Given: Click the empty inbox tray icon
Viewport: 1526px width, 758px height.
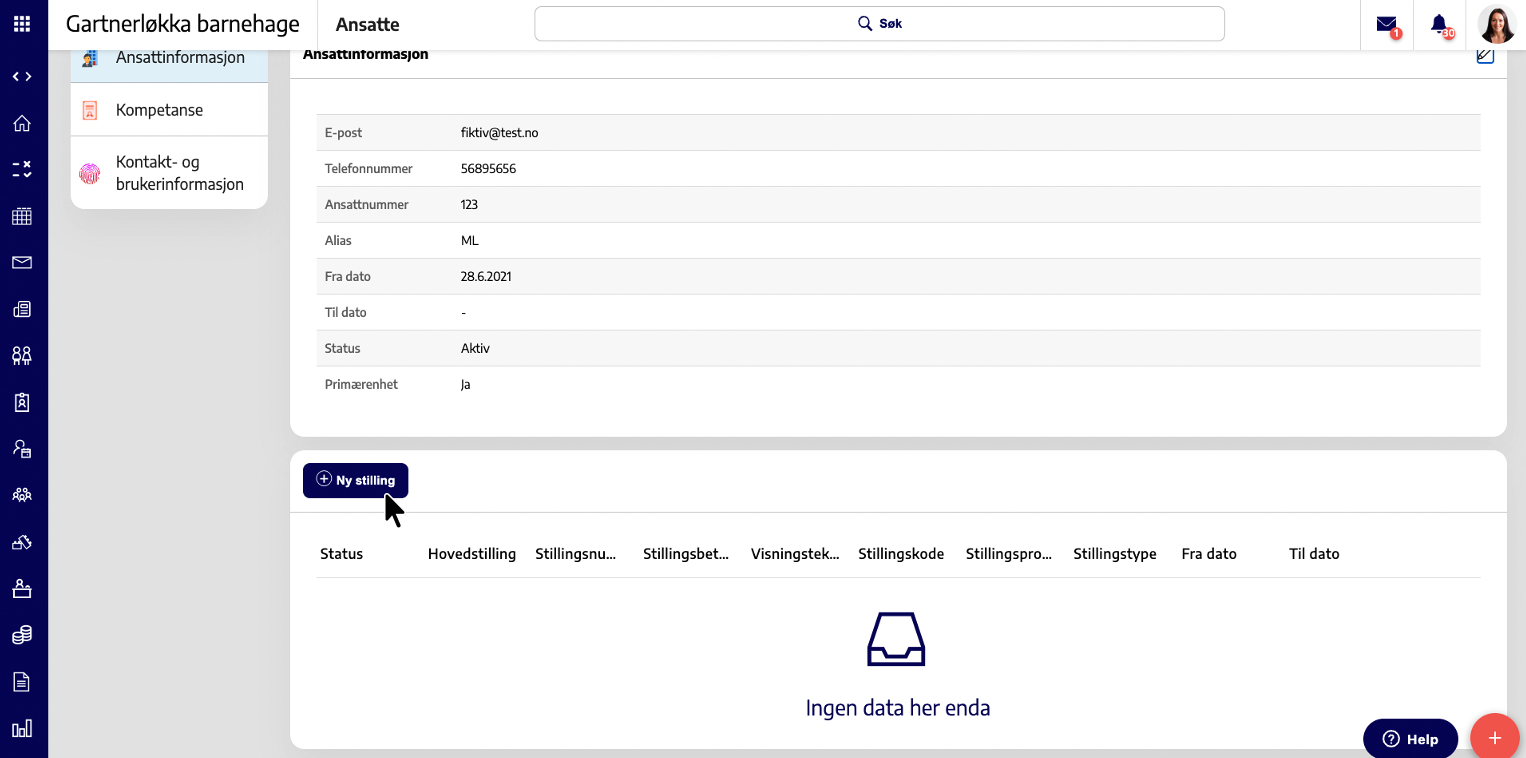Looking at the screenshot, I should pyautogui.click(x=896, y=639).
